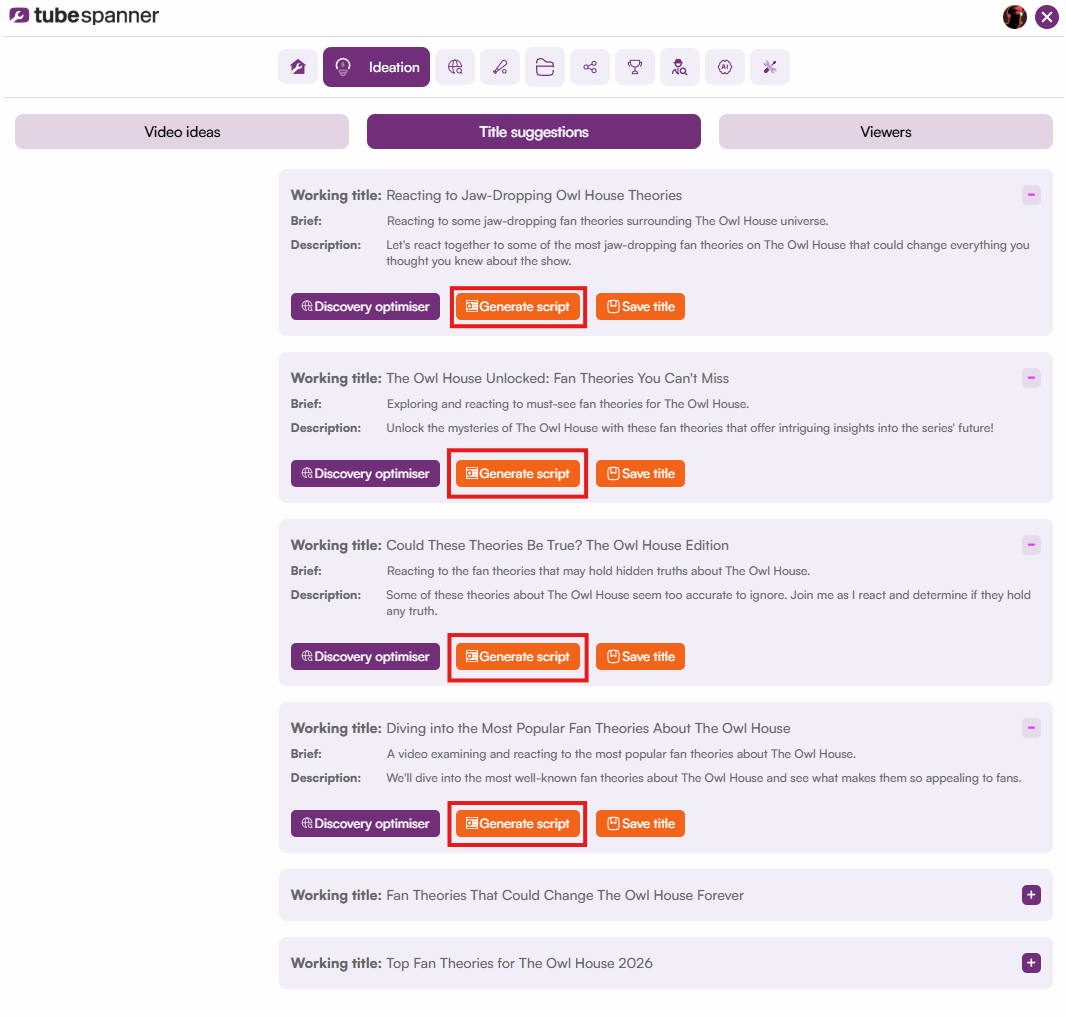Open Discovery optimiser for Jaw-Dropping Theories title
1066x1017 pixels.
click(x=365, y=307)
